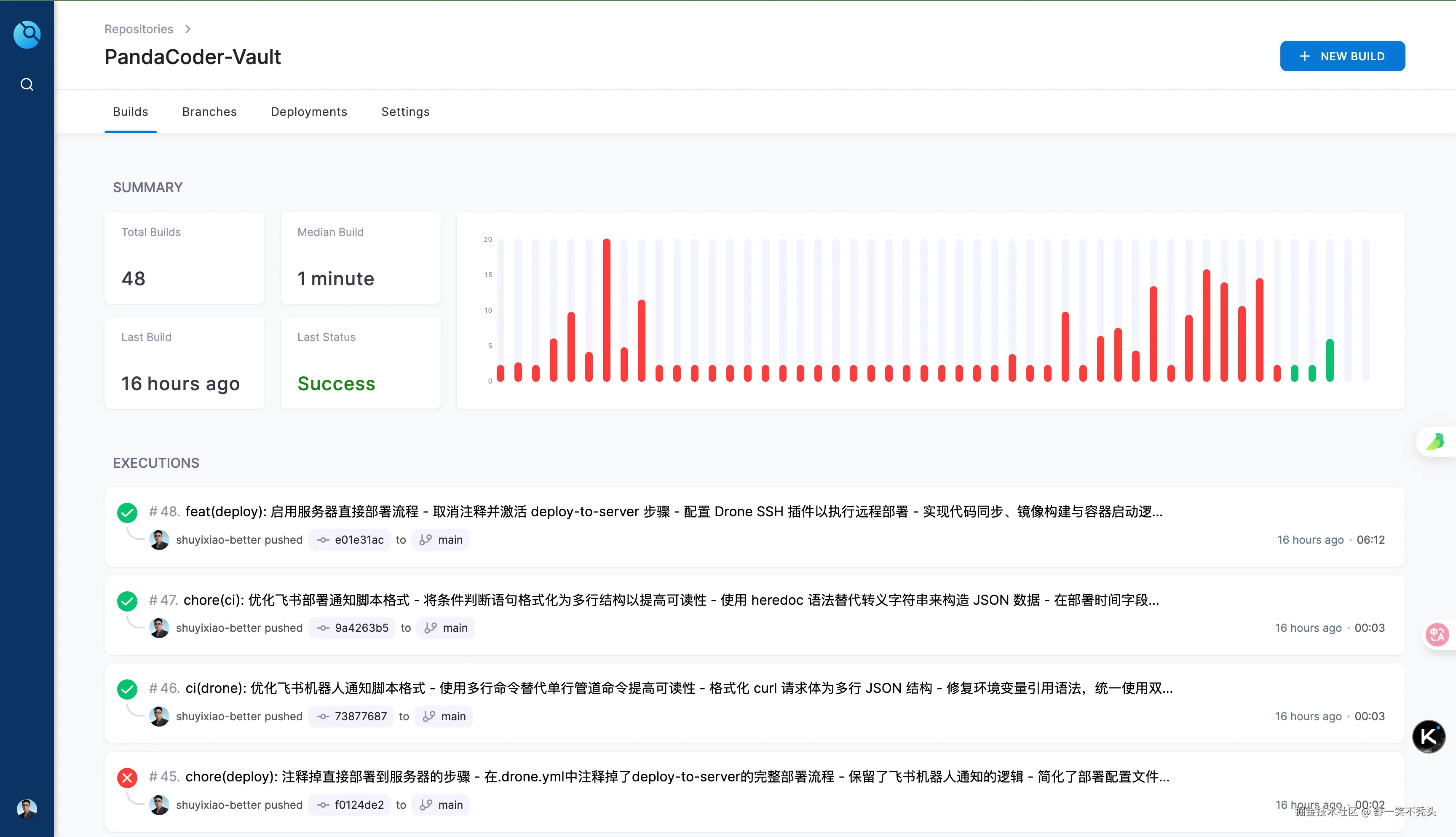Click green success icon on build #48

point(127,512)
